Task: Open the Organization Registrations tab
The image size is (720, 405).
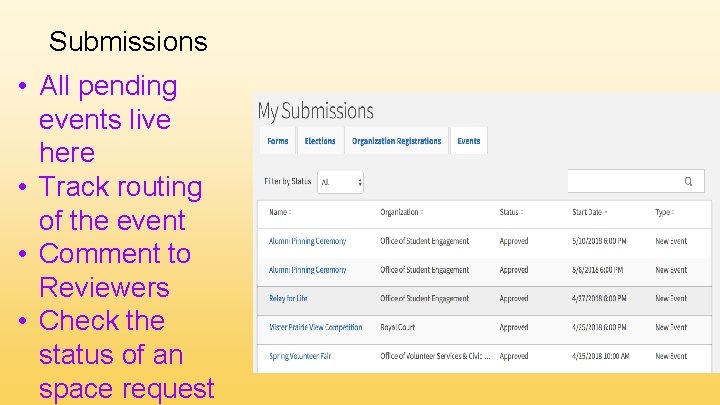Action: click(x=396, y=141)
